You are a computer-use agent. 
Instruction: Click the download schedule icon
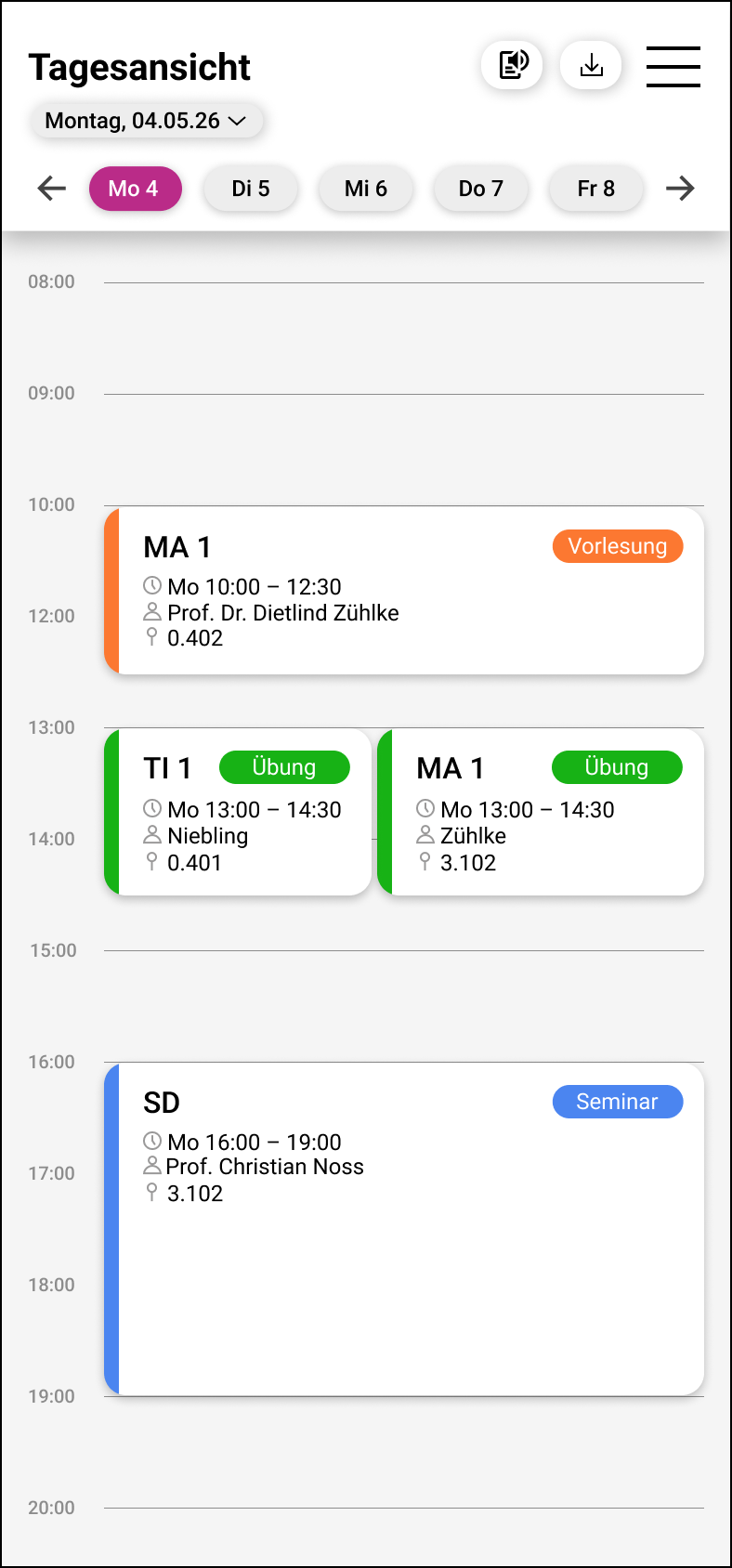click(x=591, y=65)
